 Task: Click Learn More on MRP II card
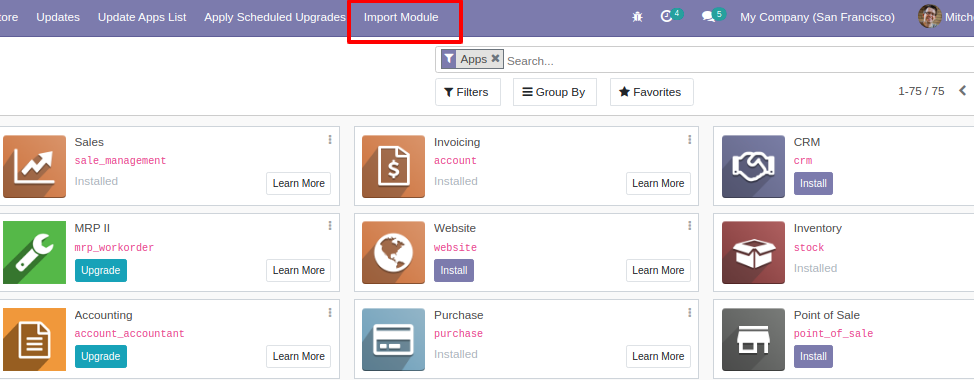pyautogui.click(x=299, y=270)
